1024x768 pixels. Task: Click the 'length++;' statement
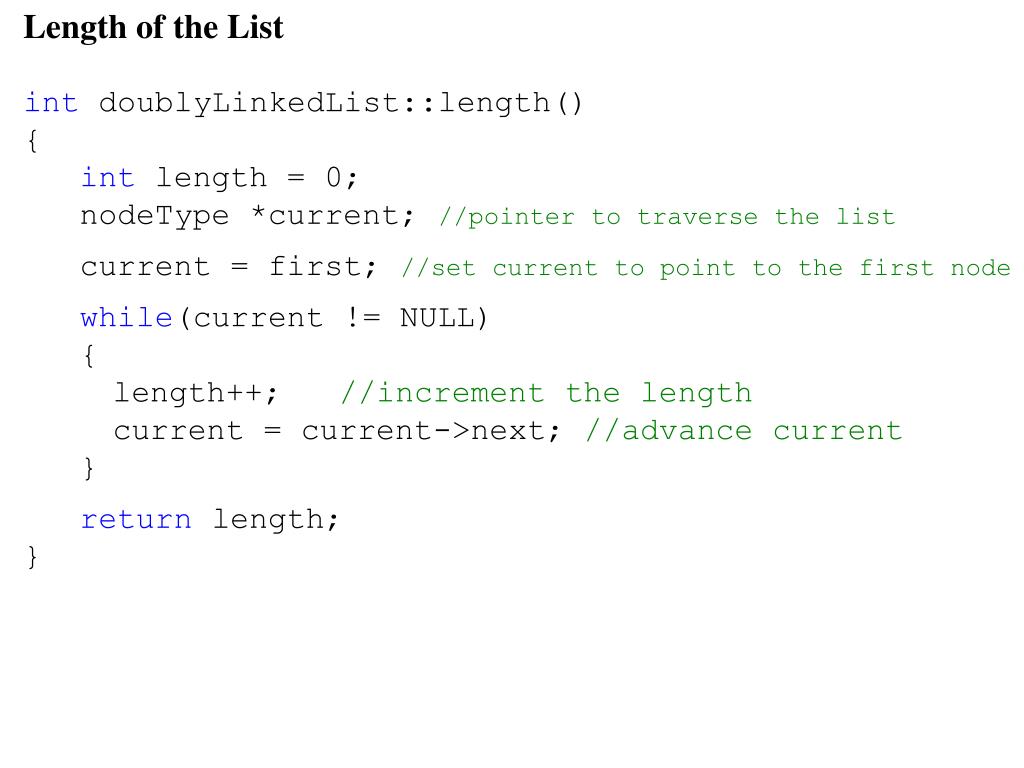pyautogui.click(x=196, y=393)
